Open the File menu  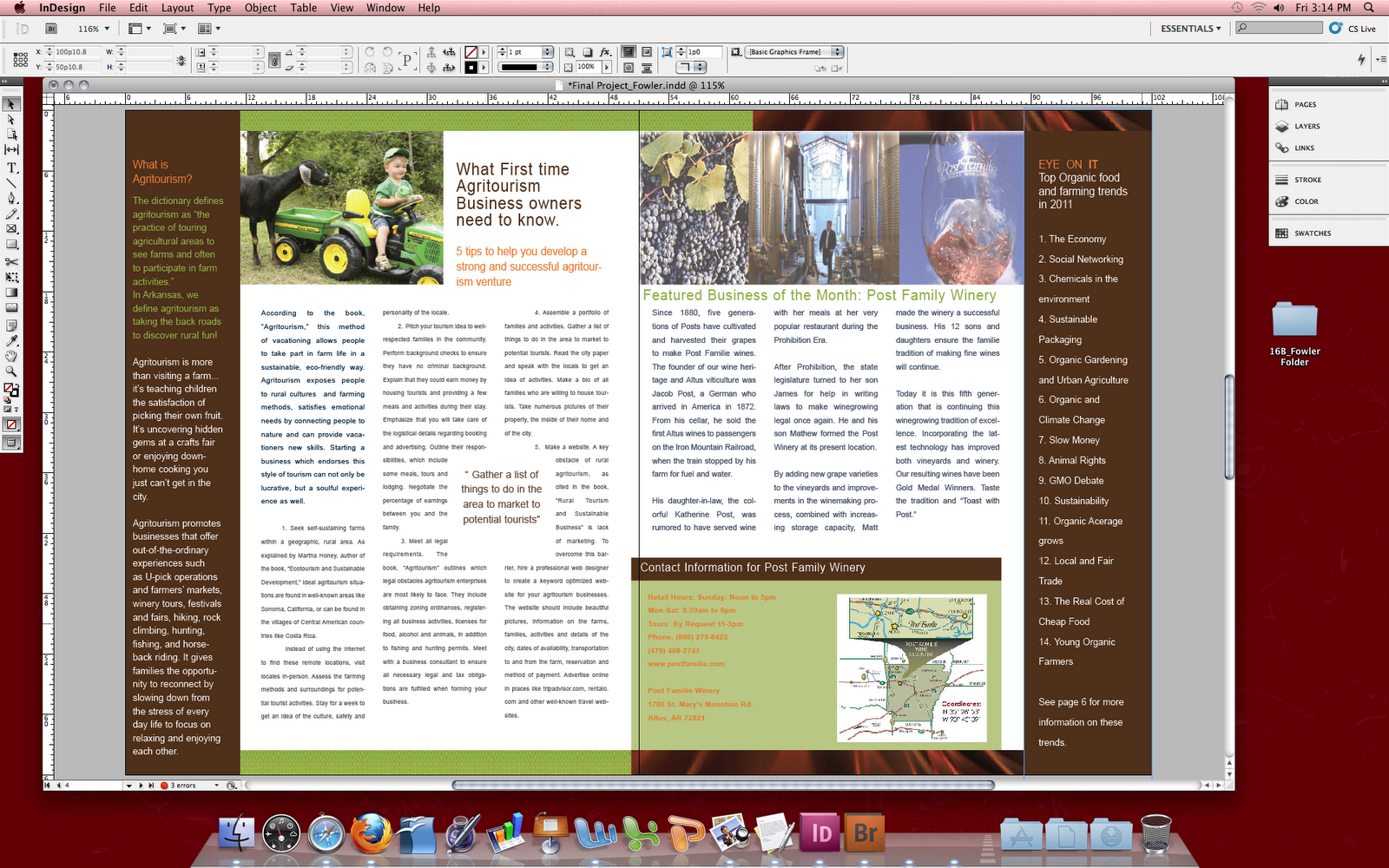point(108,8)
